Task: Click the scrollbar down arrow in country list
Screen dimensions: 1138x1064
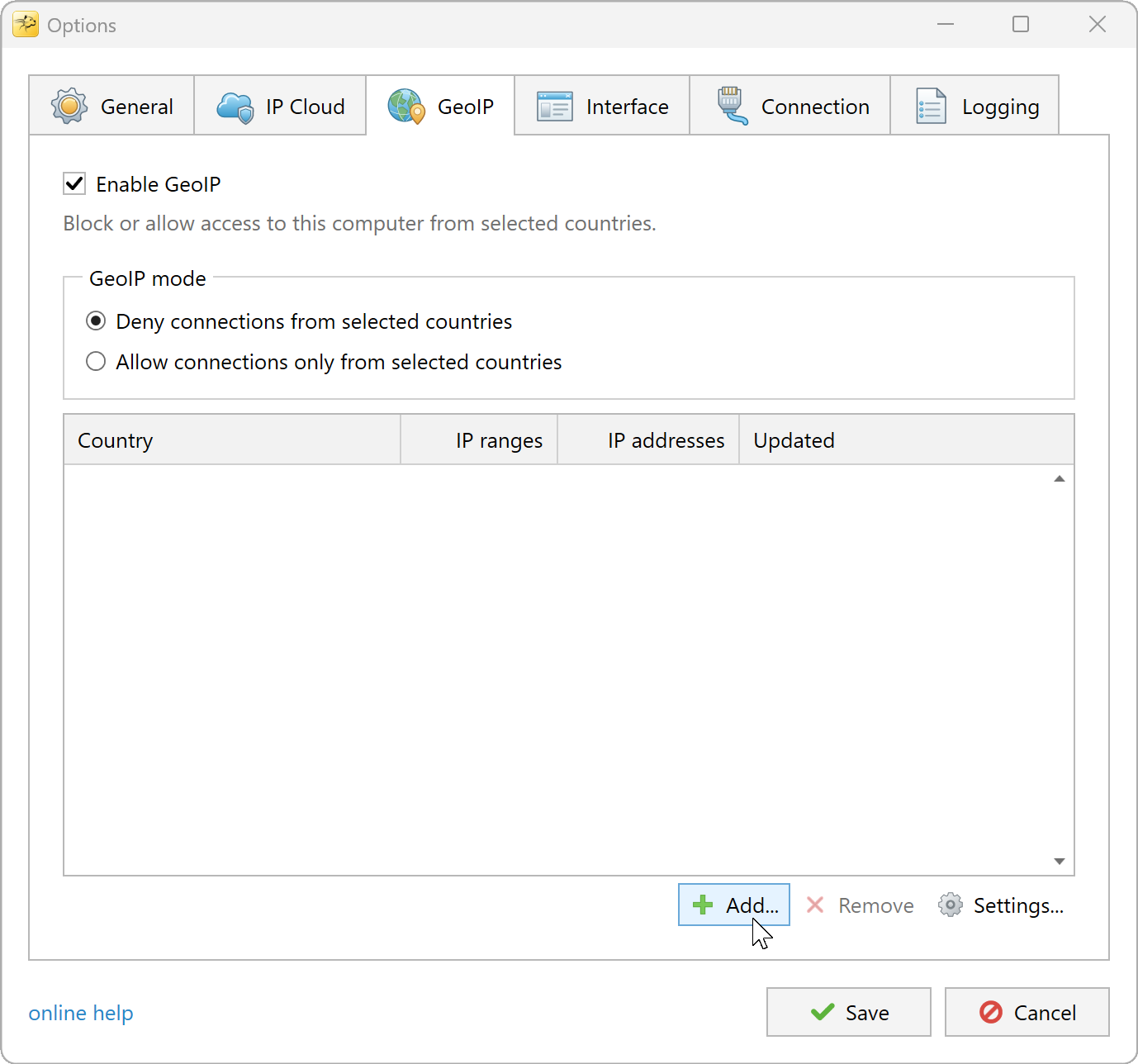Action: coord(1060,862)
